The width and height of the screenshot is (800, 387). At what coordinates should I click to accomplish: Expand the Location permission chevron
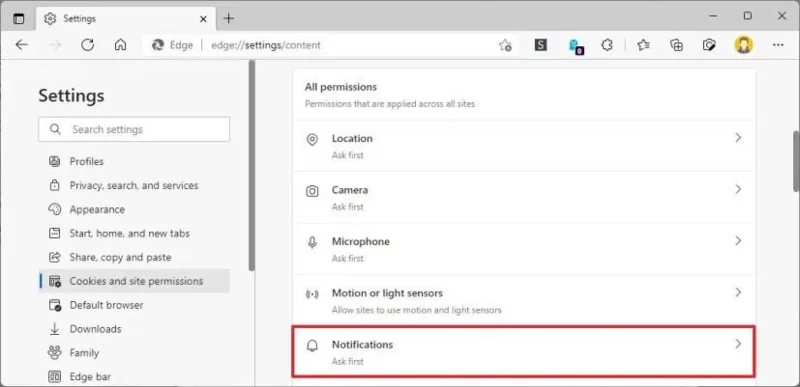click(738, 138)
